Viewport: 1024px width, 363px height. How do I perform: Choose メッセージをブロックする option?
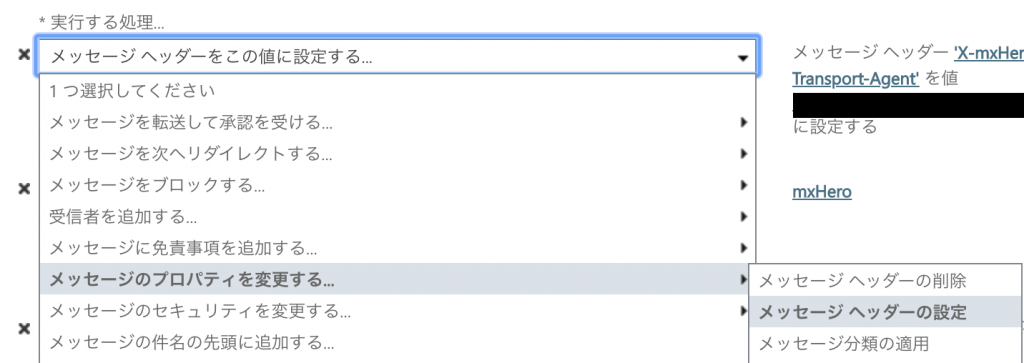point(397,185)
